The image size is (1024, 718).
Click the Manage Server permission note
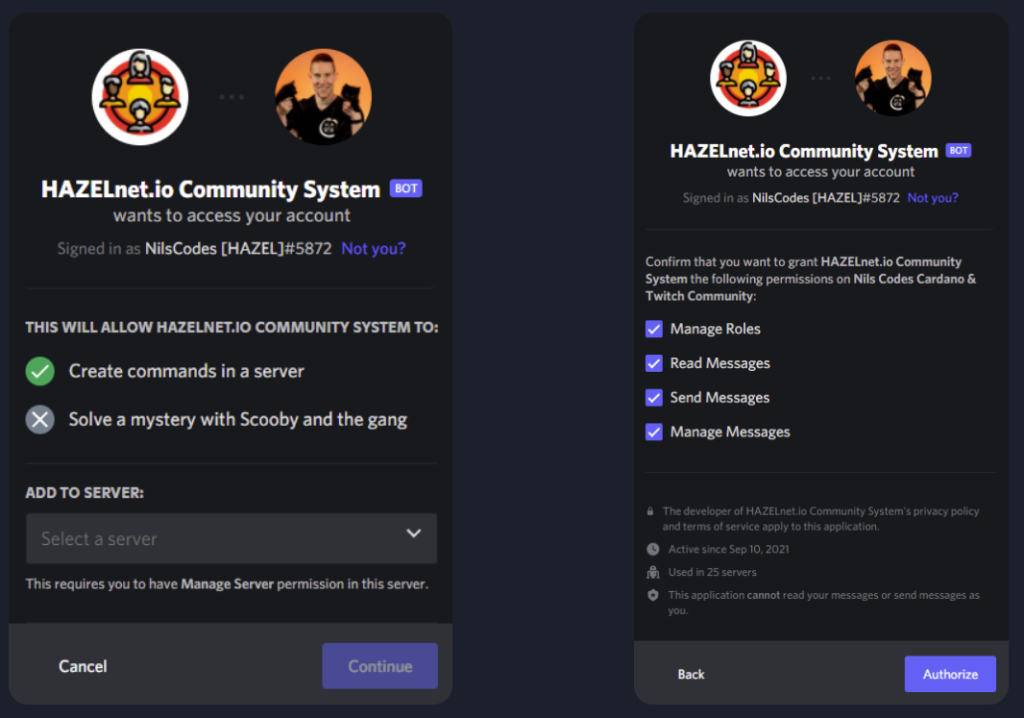tap(227, 584)
